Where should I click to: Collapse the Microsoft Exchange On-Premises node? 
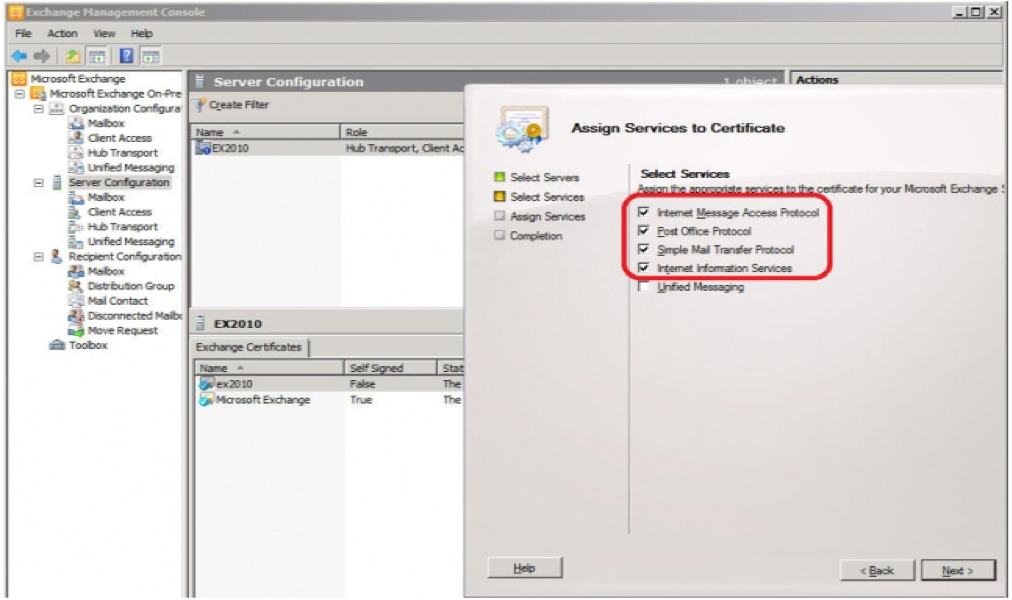pyautogui.click(x=19, y=94)
